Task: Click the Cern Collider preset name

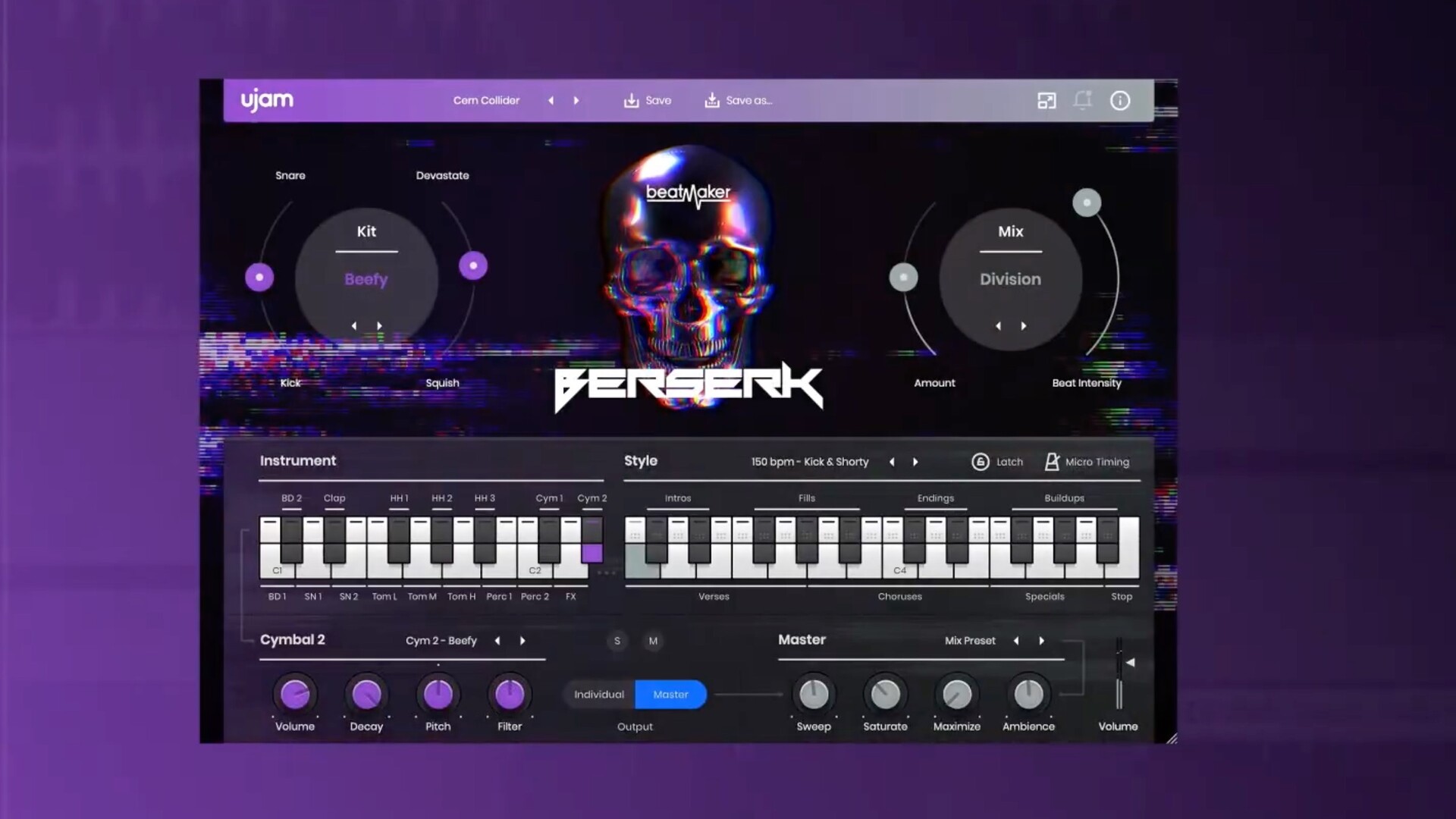Action: (x=486, y=100)
